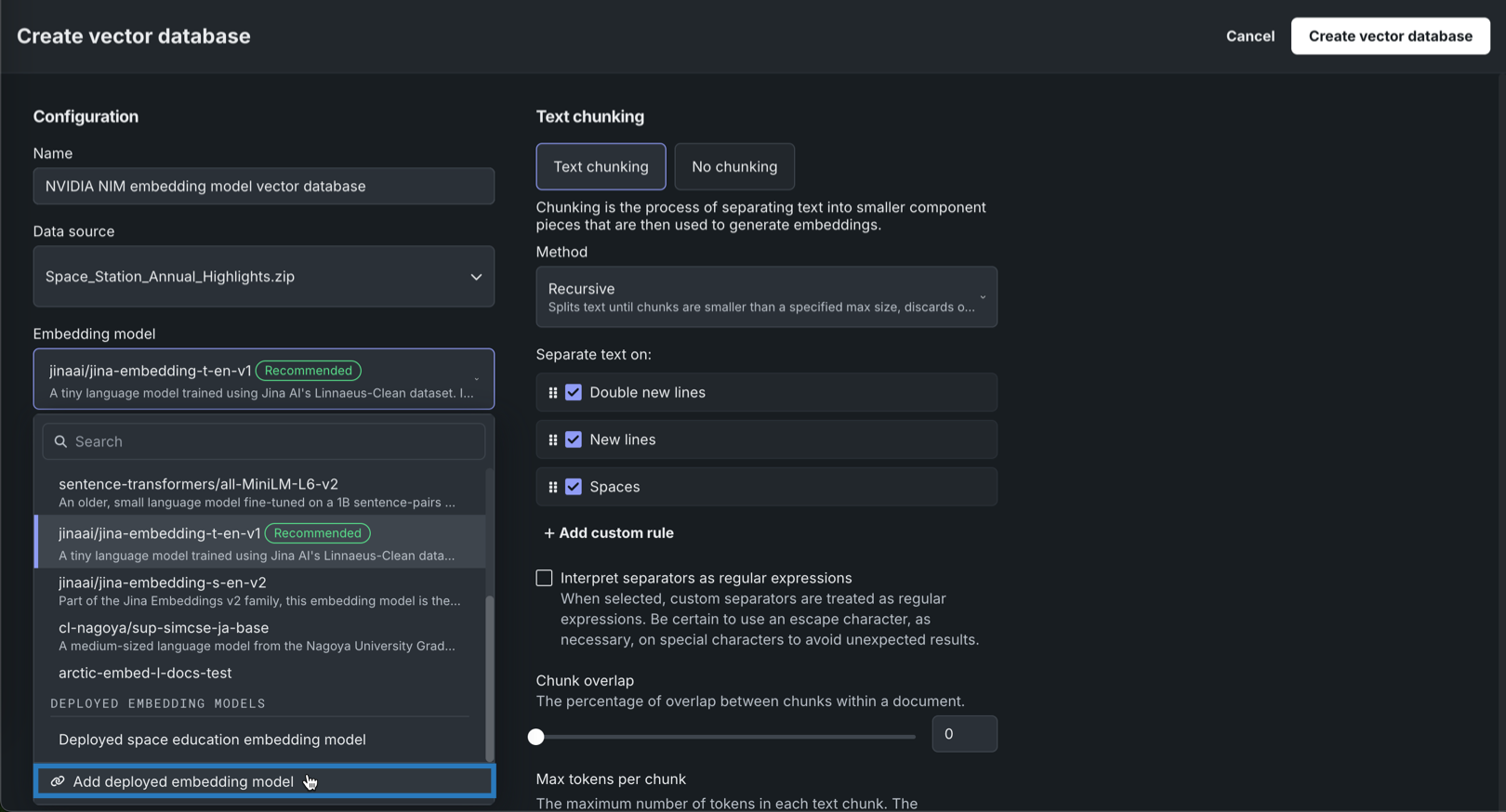1506x812 pixels.
Task: Choose the cl-nagoya/sup-simcse-ja-base embedding model
Action: (258, 636)
